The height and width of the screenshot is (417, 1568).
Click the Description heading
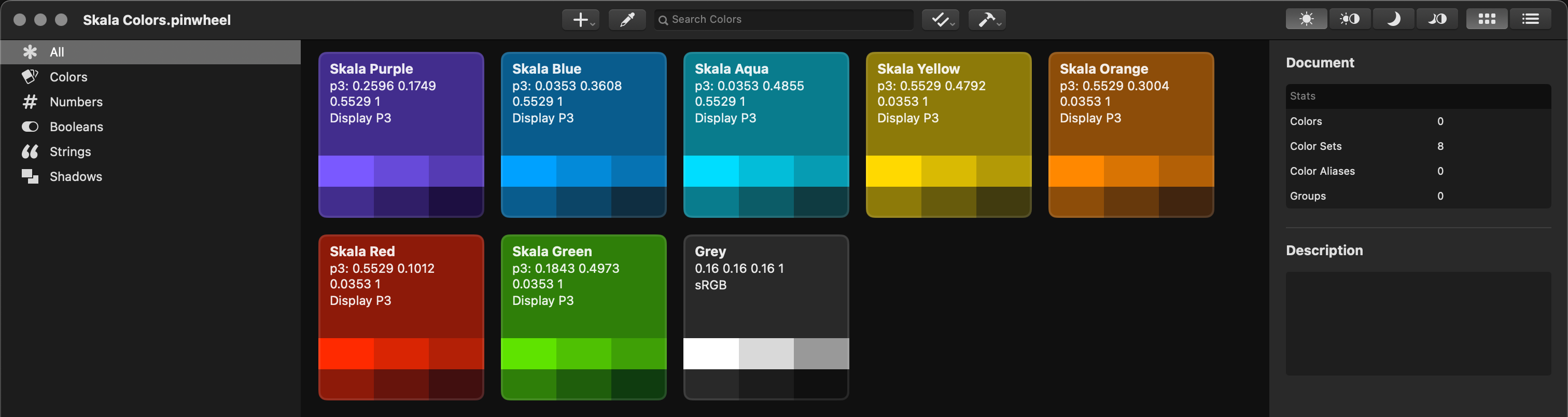click(1324, 250)
